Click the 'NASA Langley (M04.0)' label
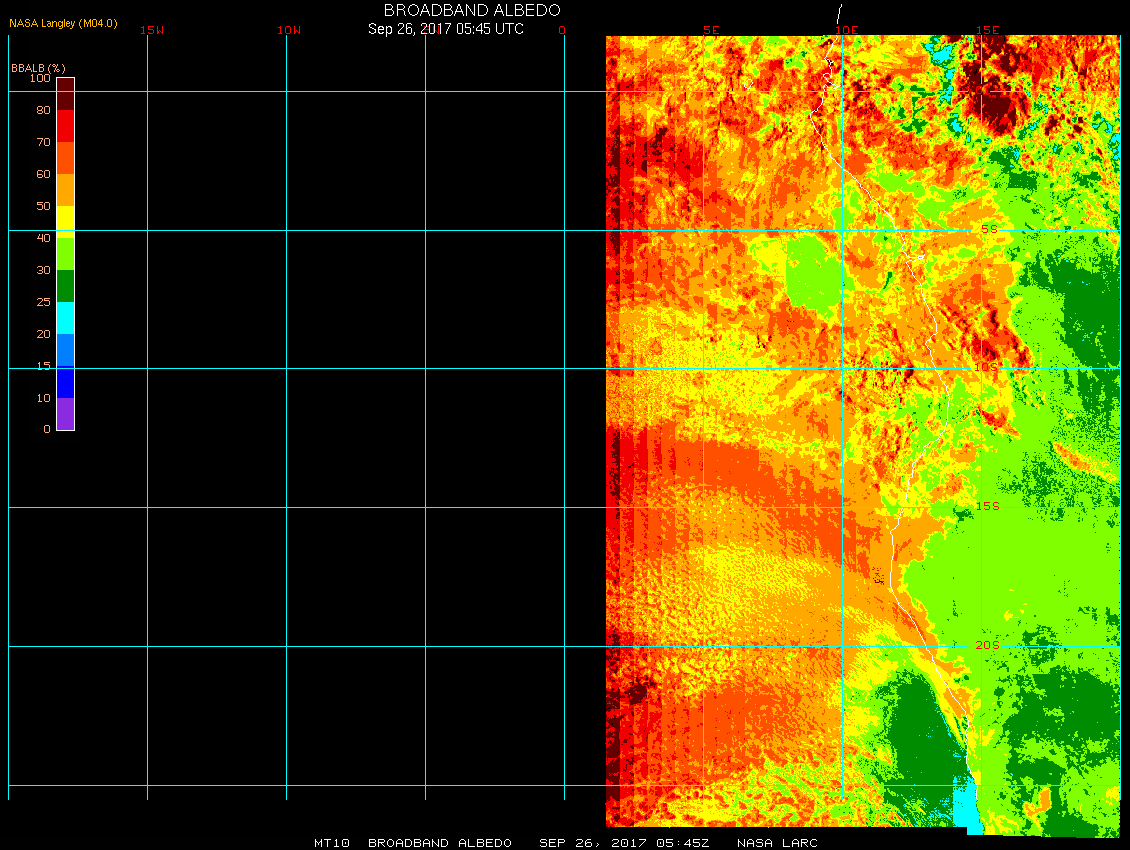This screenshot has height=850, width=1130. click(x=63, y=23)
